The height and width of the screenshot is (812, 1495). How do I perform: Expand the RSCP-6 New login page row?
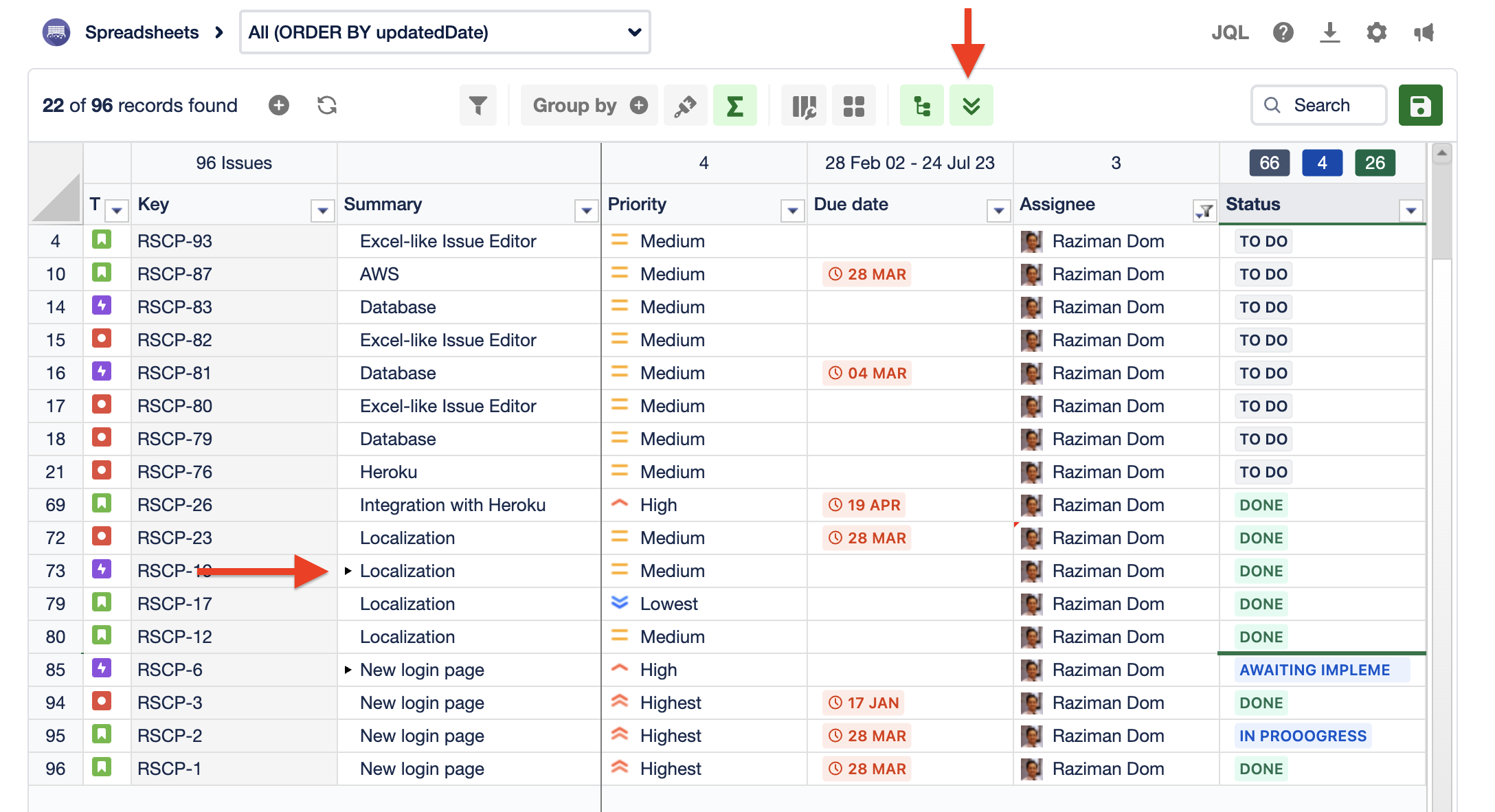click(348, 670)
